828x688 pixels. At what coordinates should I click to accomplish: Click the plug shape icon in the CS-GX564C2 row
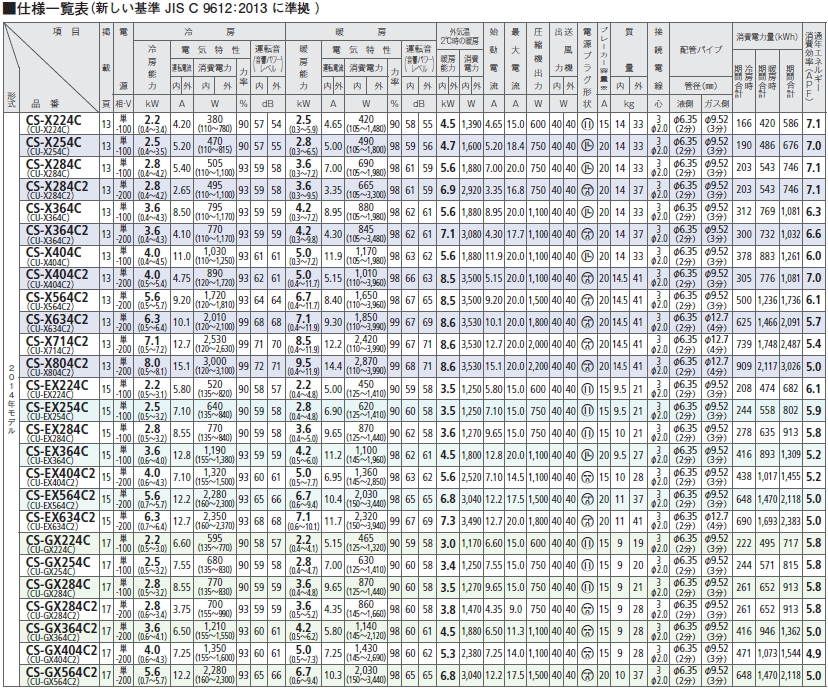(587, 675)
